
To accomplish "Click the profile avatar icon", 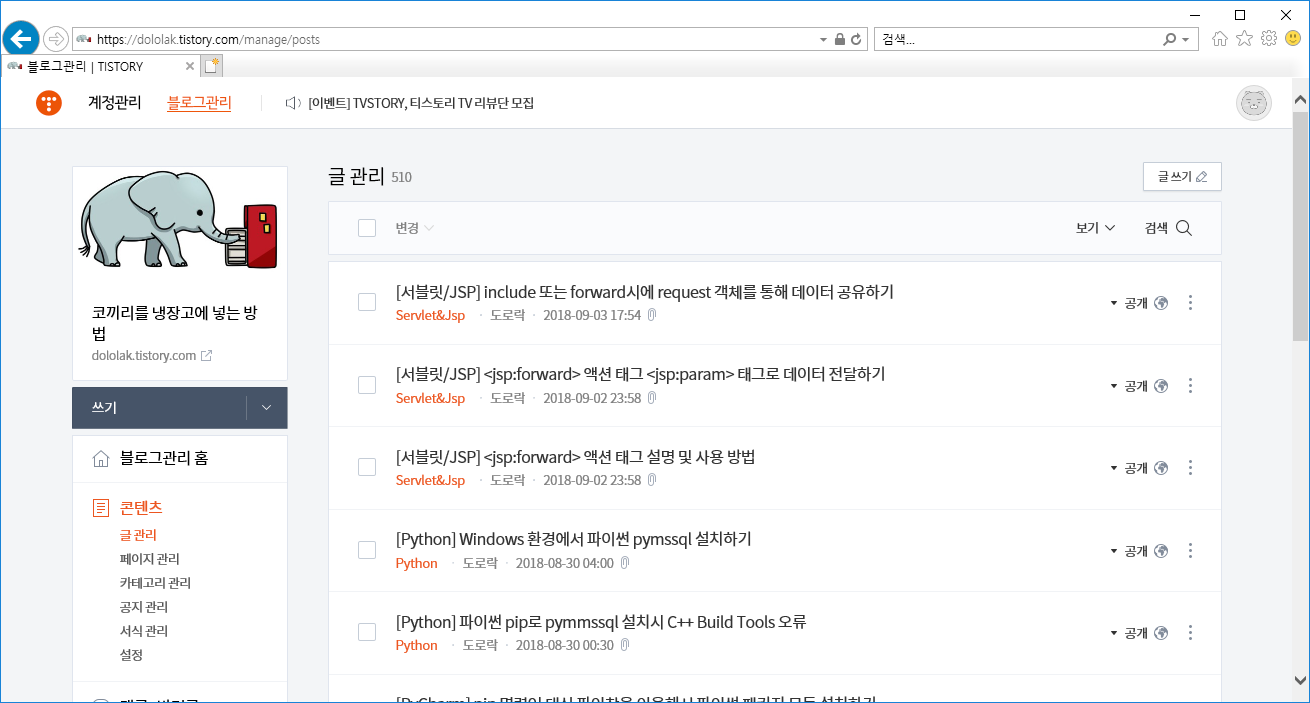I will click(x=1254, y=102).
